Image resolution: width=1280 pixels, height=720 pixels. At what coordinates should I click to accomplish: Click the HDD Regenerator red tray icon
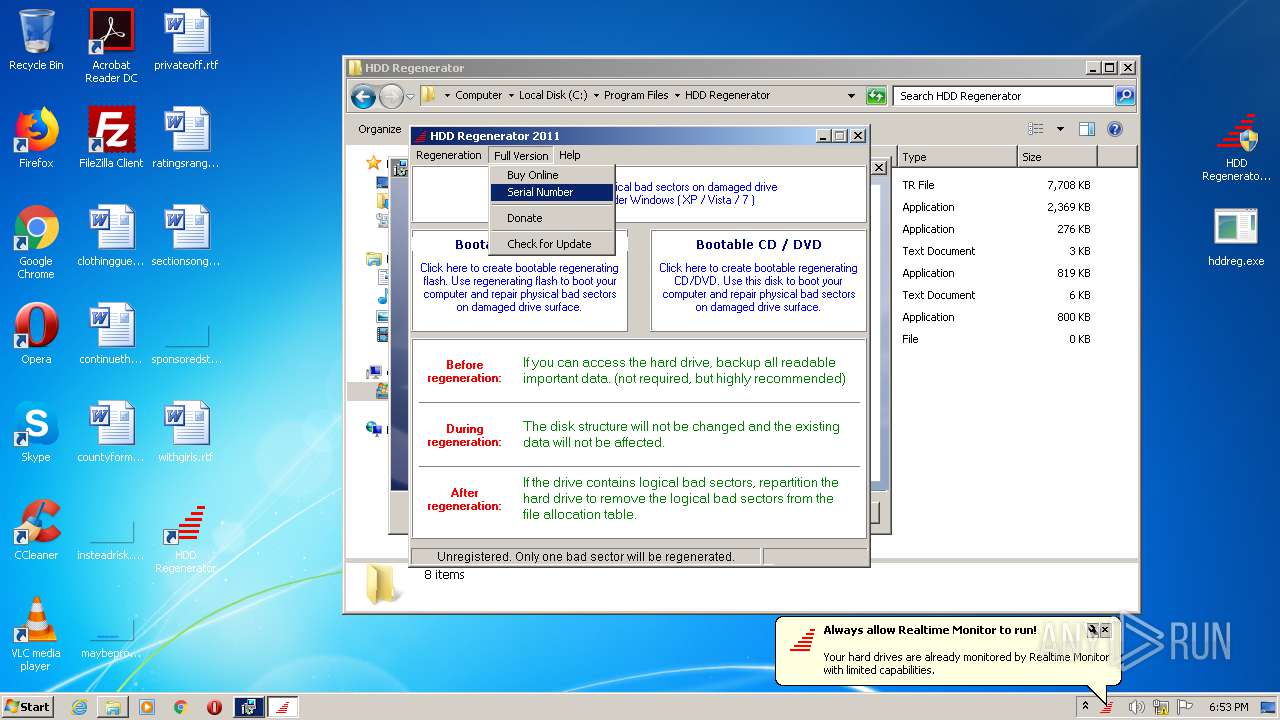point(1108,707)
